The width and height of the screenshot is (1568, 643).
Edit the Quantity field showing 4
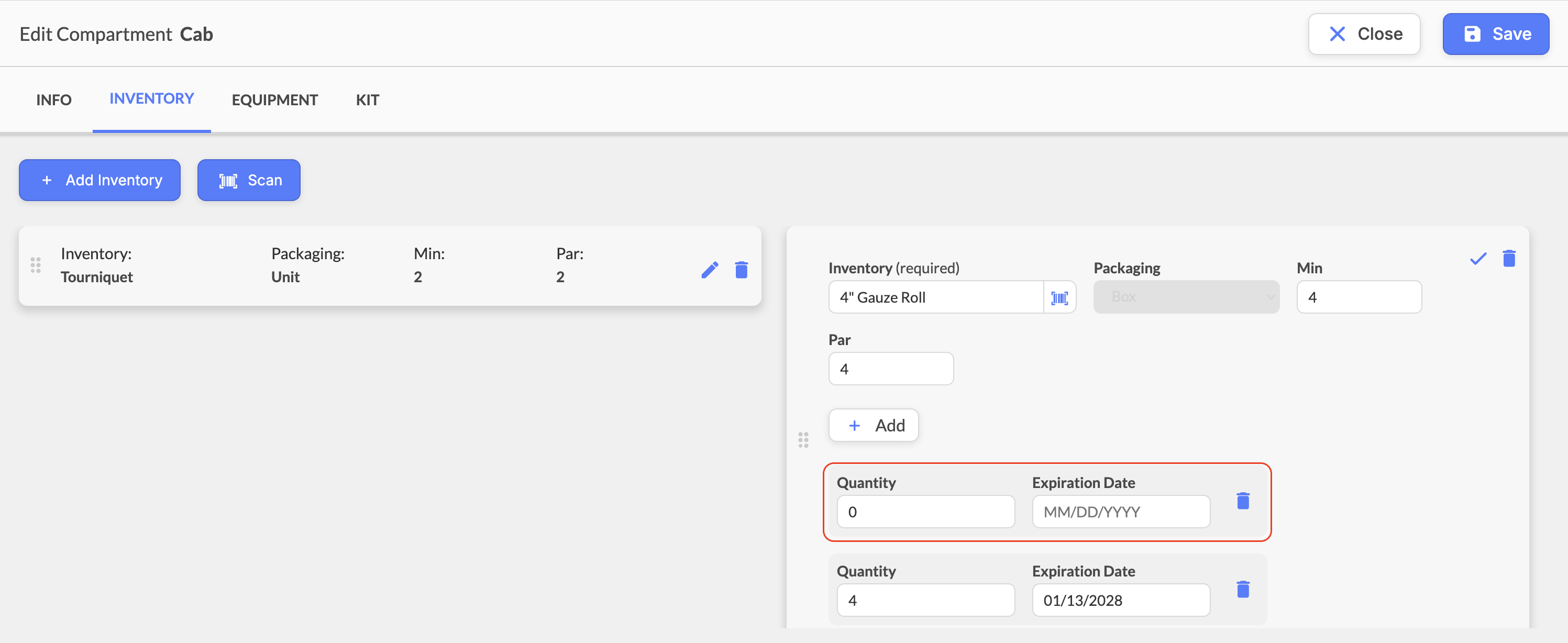coord(925,600)
